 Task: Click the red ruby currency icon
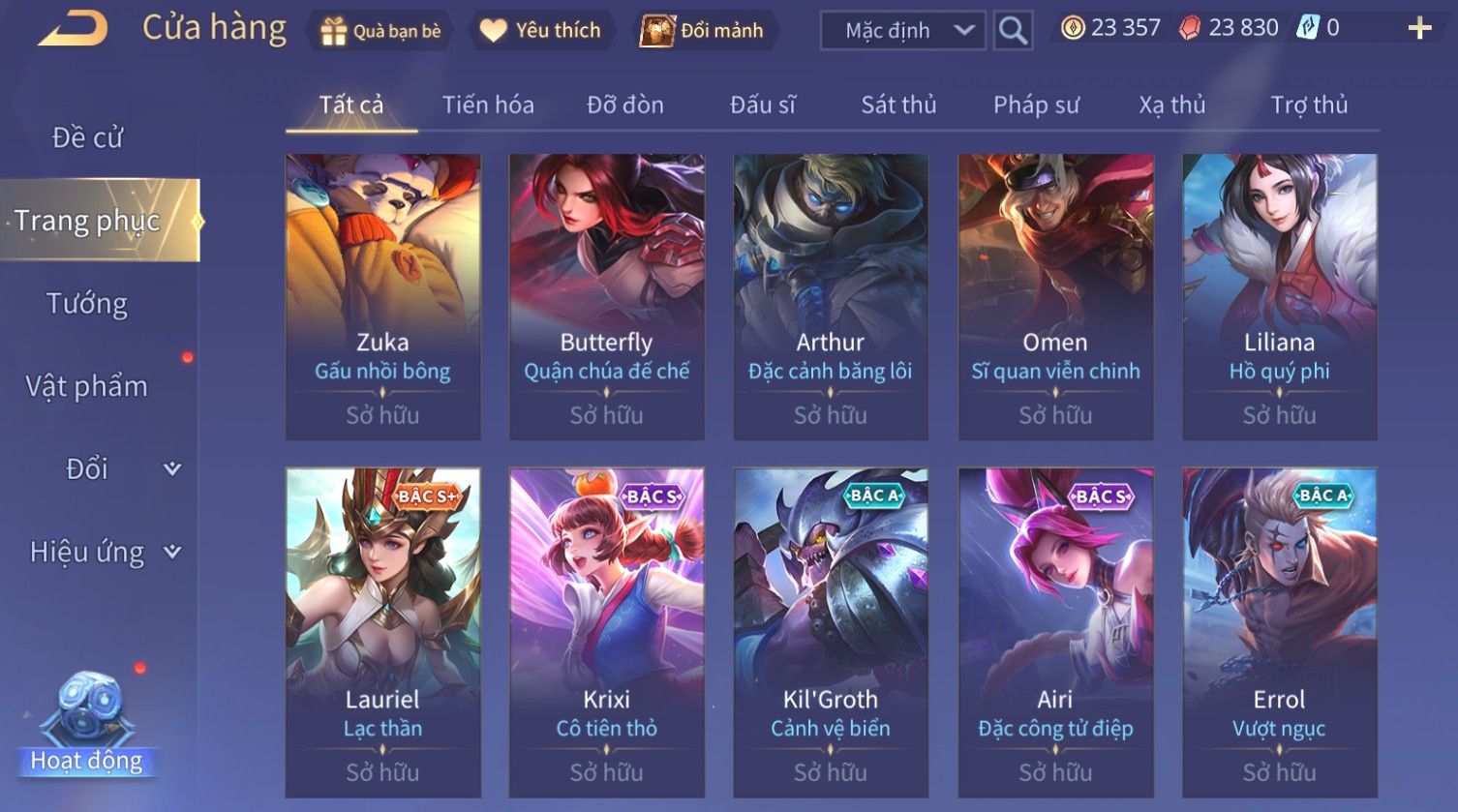tap(1190, 28)
